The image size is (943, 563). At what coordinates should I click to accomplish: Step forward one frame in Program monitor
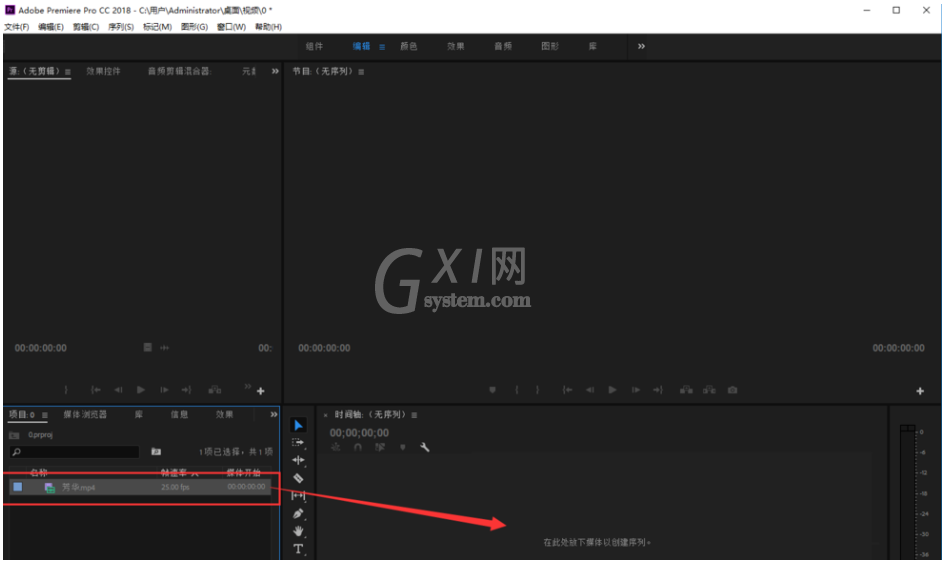coord(636,390)
